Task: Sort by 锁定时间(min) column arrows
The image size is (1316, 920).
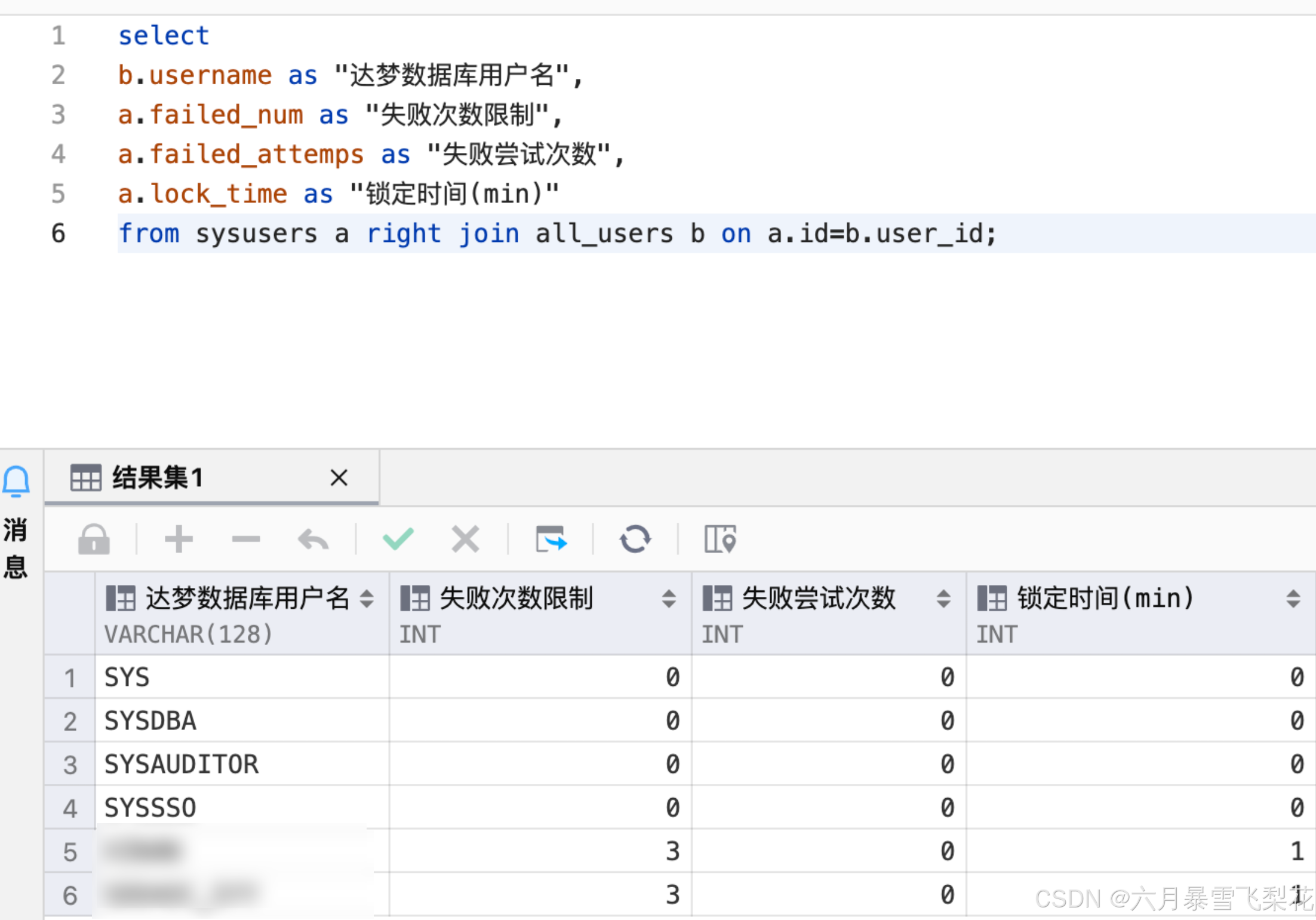Action: (1293, 599)
